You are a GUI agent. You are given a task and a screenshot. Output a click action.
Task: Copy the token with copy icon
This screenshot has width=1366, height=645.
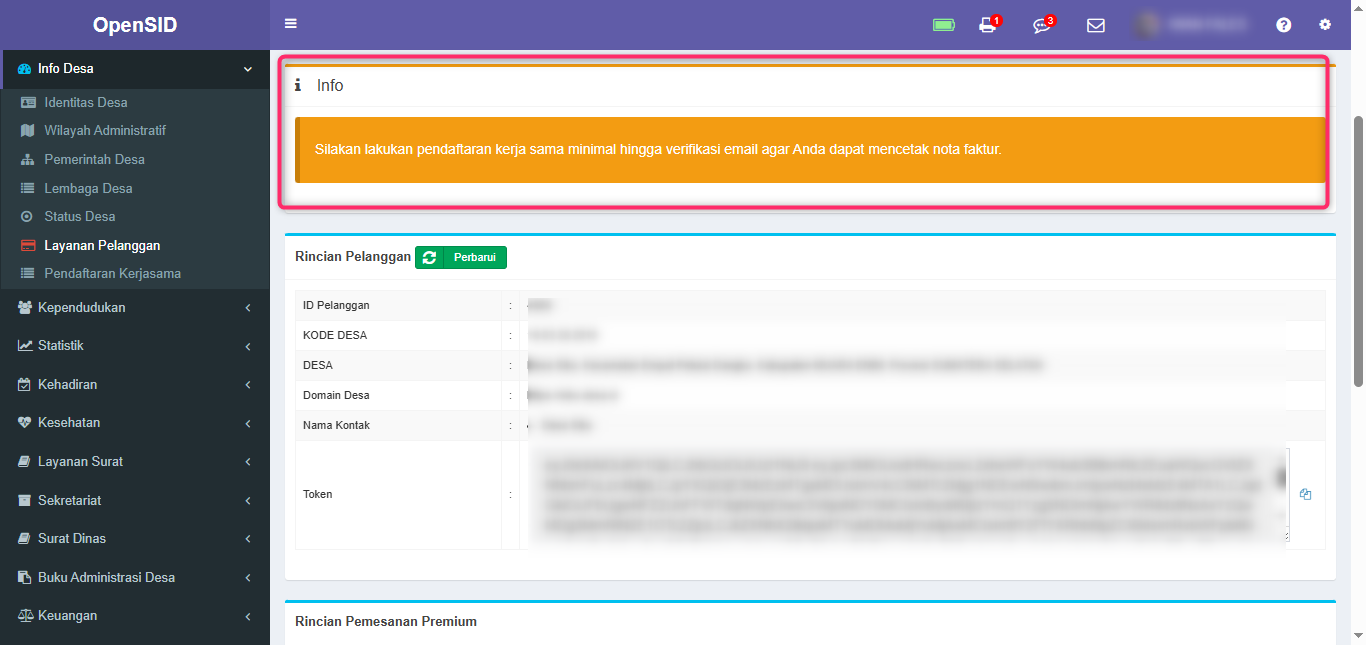pos(1305,494)
